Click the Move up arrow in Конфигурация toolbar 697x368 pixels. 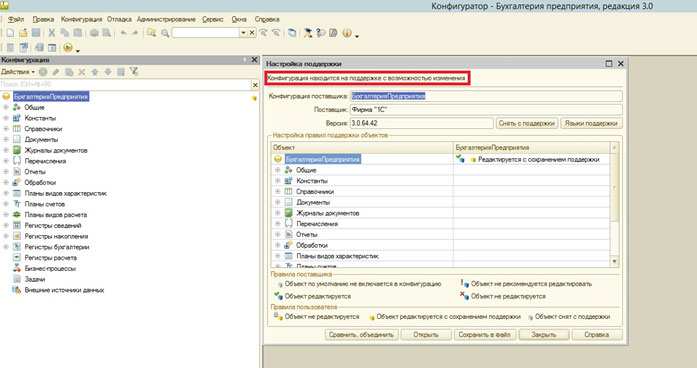(x=95, y=72)
